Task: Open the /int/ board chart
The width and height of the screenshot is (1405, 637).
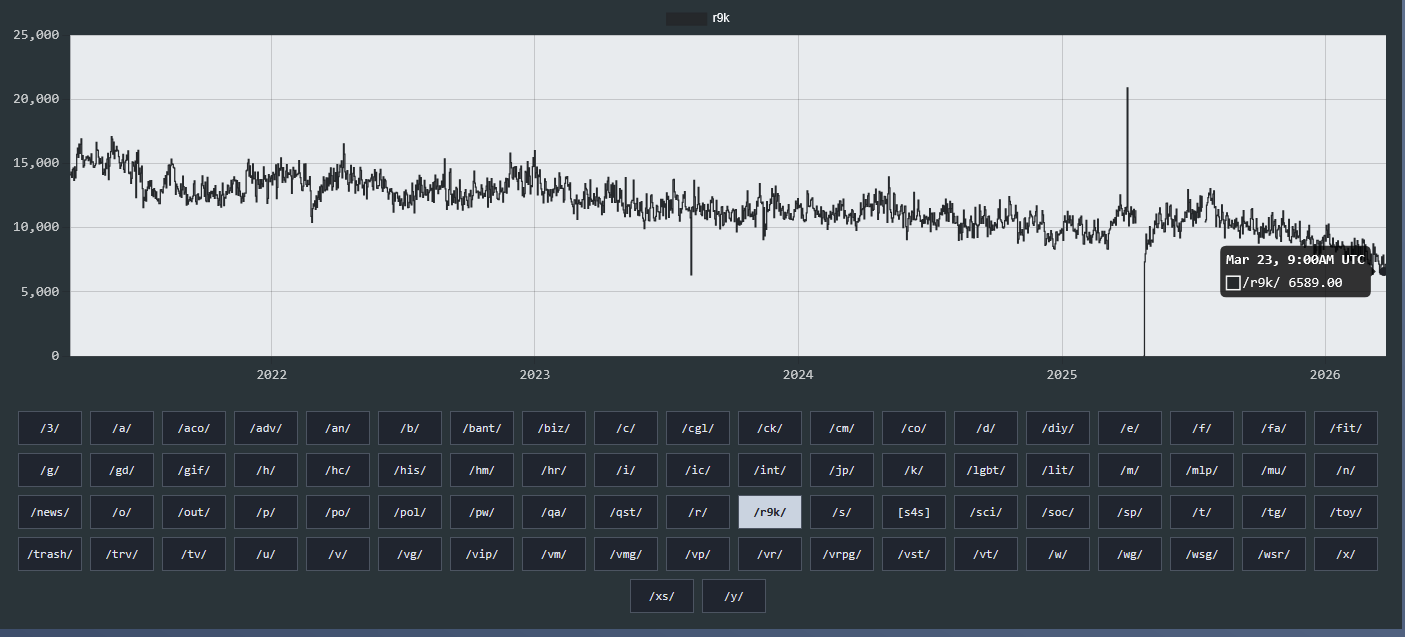Action: pos(770,470)
